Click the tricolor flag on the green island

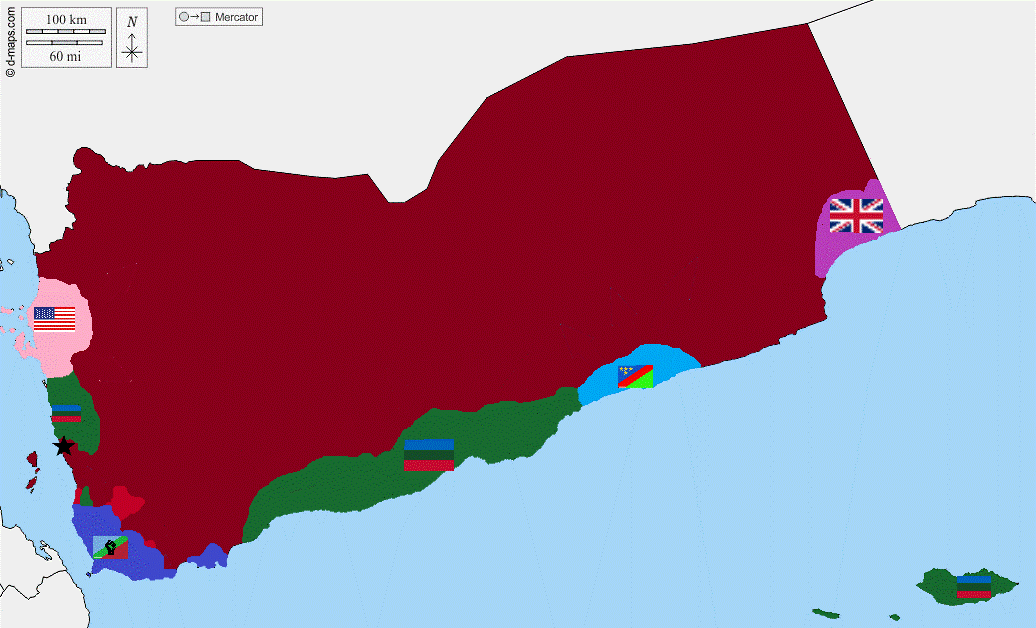pos(974,587)
